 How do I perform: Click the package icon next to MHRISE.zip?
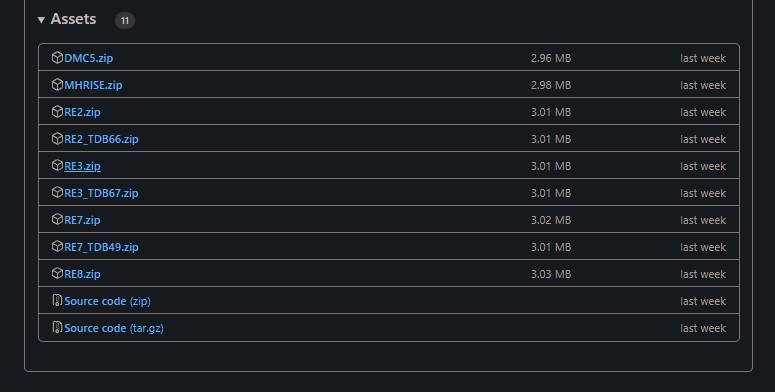click(x=57, y=85)
